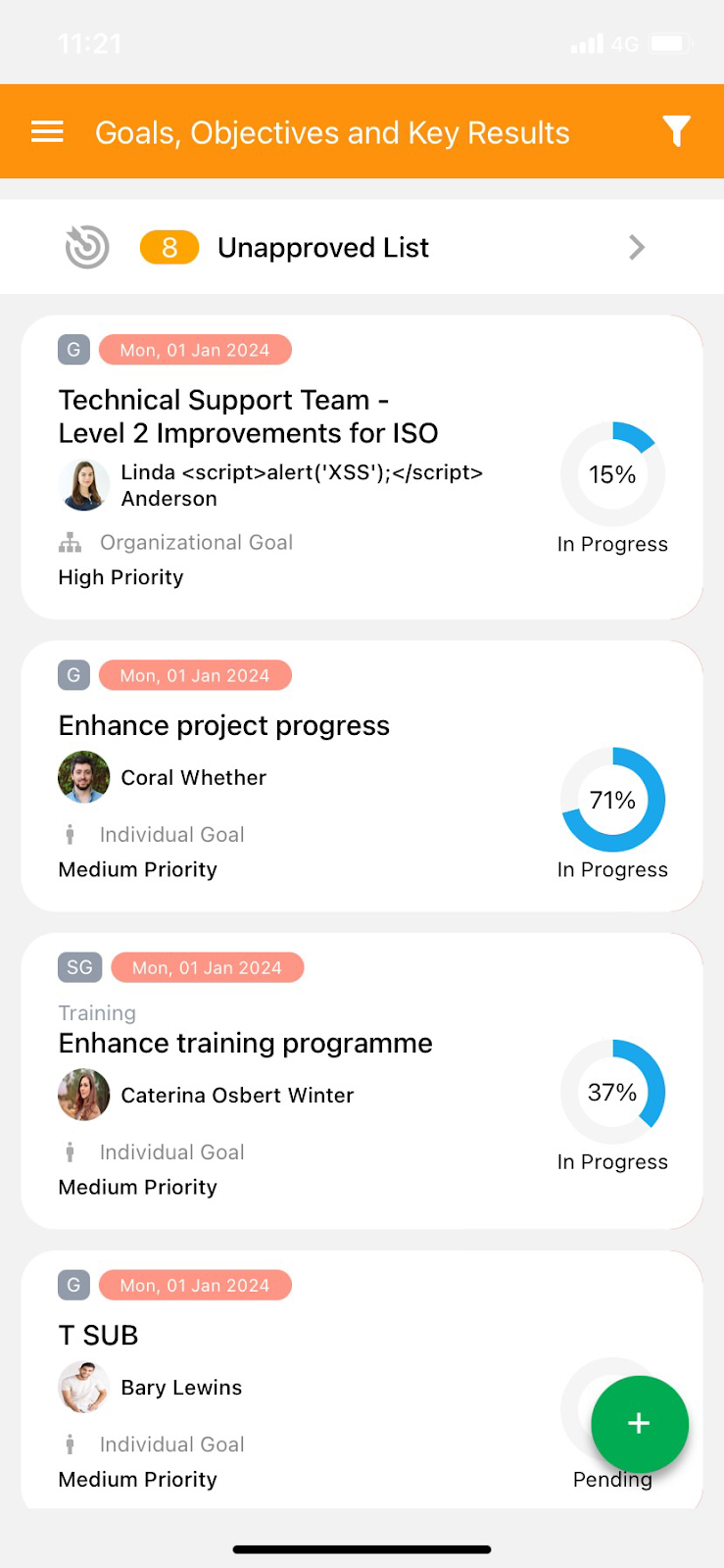The width and height of the screenshot is (724, 1568).
Task: Tap the orange 8 count badge
Action: pos(169,248)
